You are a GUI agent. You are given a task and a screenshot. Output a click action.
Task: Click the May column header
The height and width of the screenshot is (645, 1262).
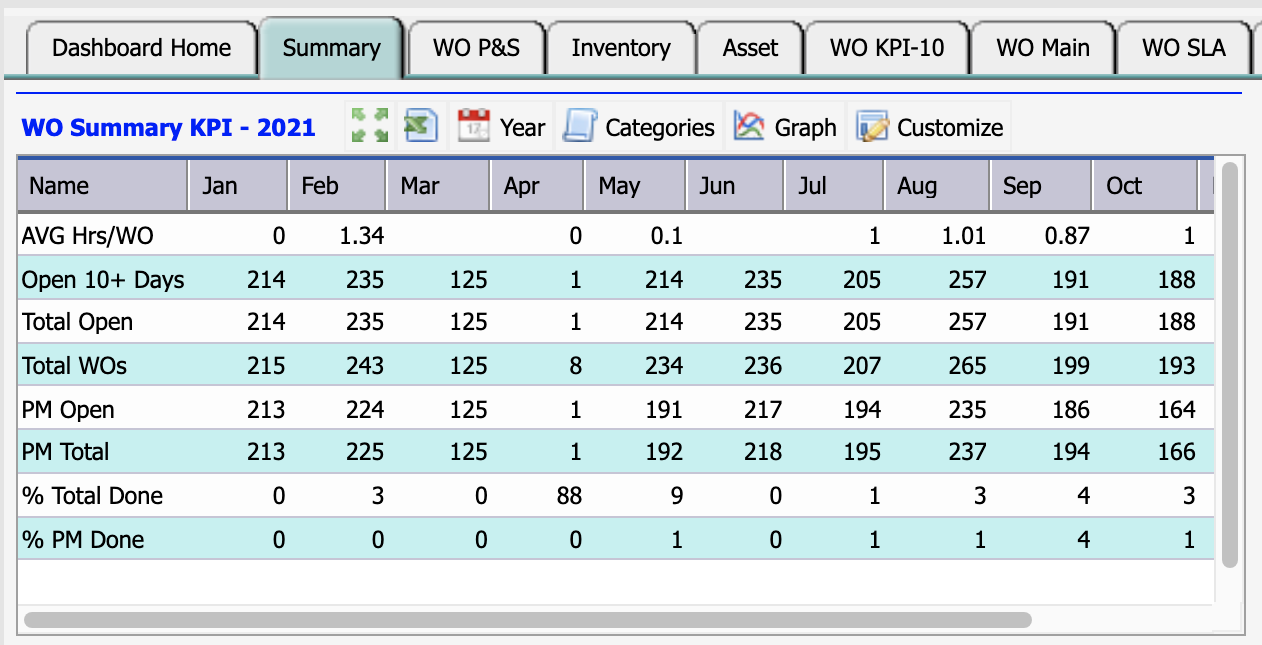pyautogui.click(x=635, y=186)
